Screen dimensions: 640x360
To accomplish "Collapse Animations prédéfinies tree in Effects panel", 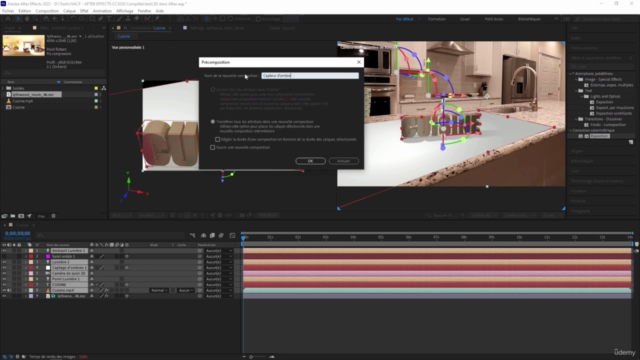I will pyautogui.click(x=571, y=74).
